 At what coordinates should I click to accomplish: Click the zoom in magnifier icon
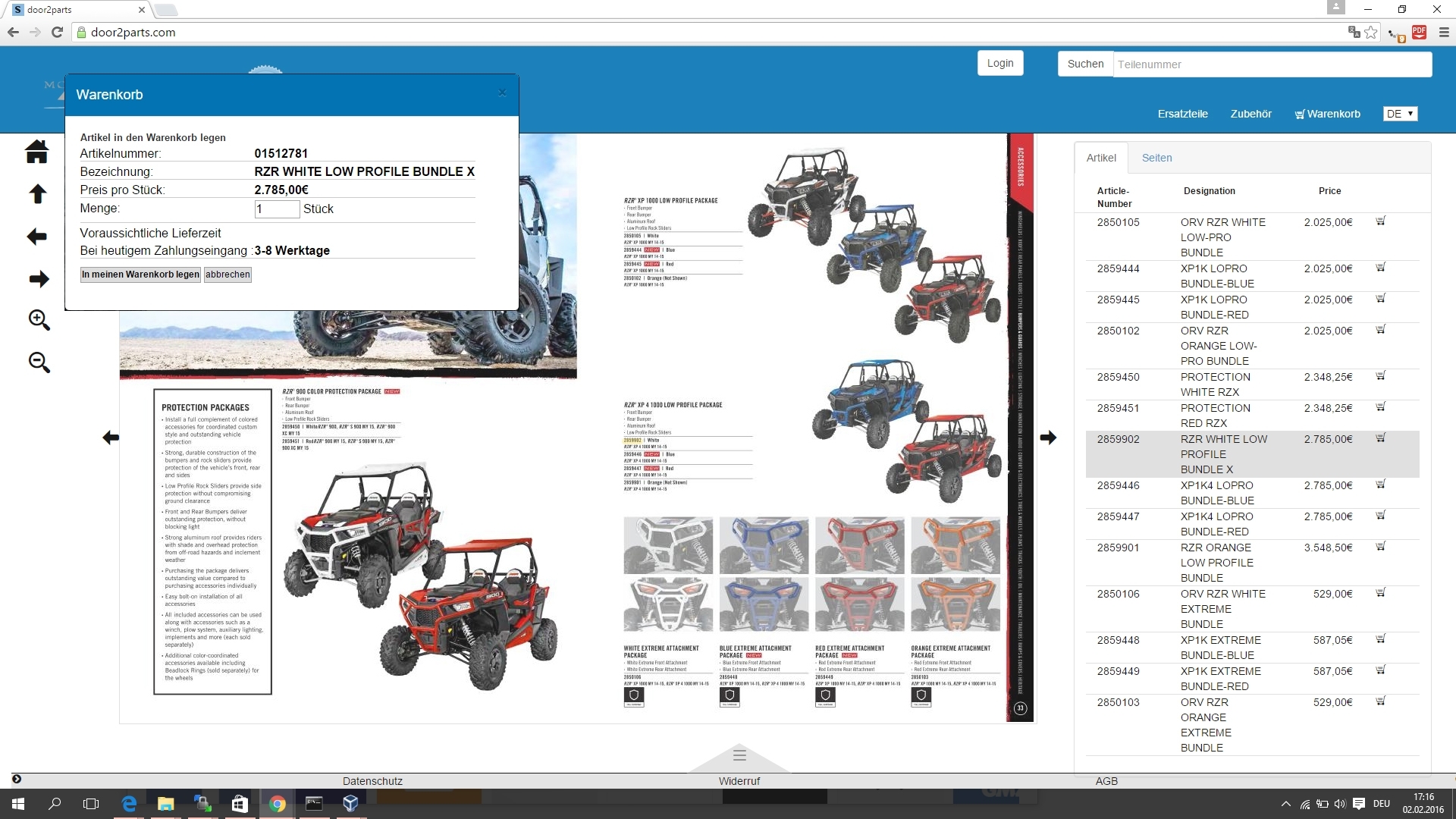39,320
